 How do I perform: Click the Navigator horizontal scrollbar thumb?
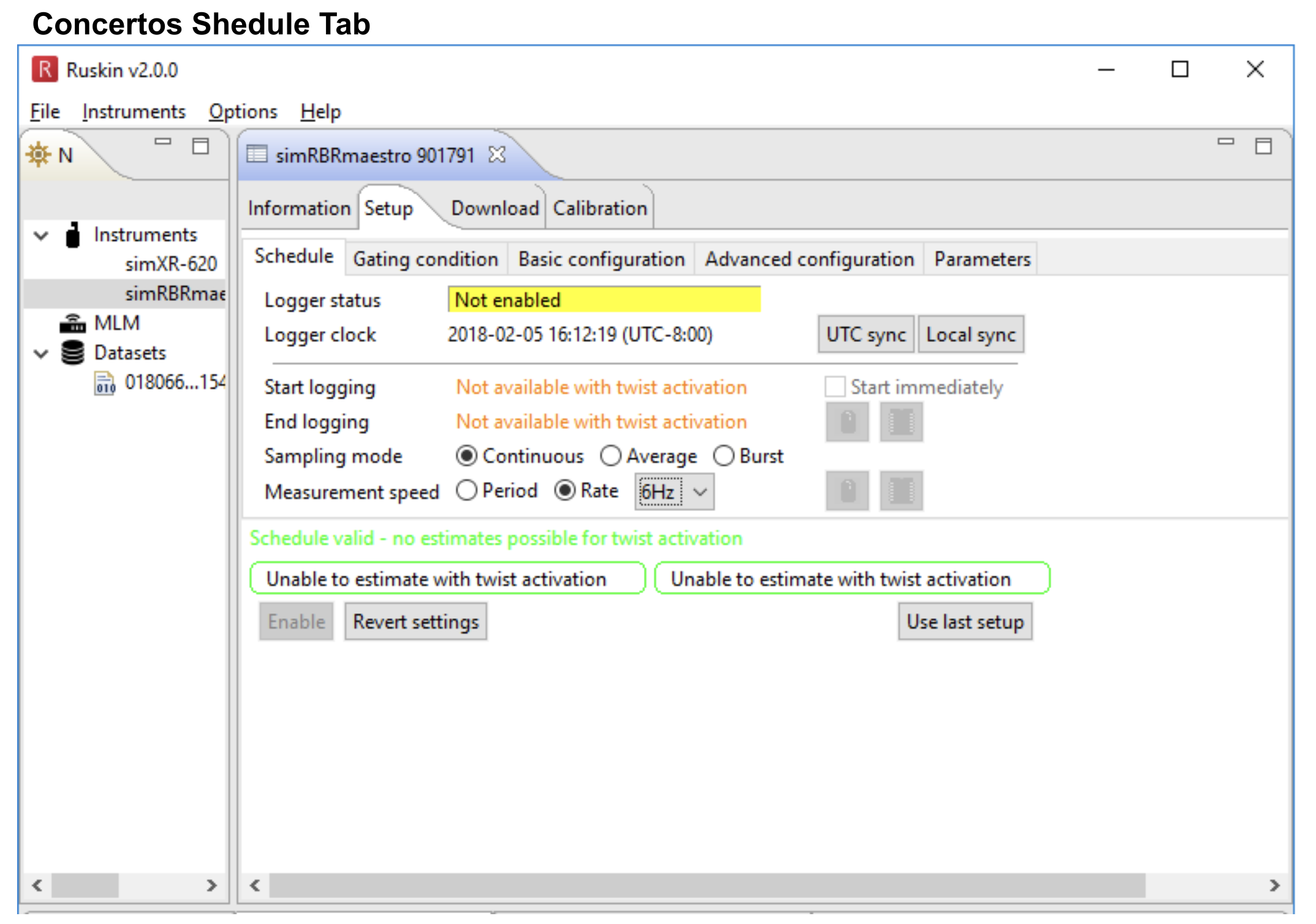tap(85, 885)
